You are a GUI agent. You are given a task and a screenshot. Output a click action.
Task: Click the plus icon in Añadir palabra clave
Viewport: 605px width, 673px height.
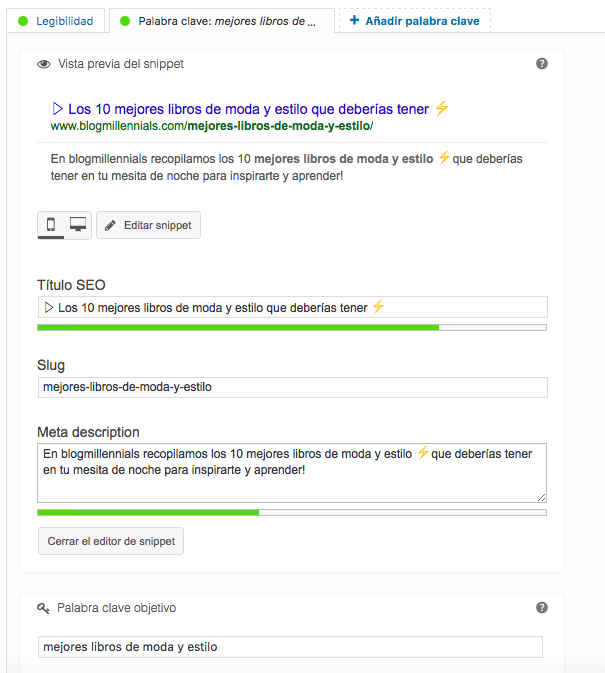pyautogui.click(x=354, y=21)
